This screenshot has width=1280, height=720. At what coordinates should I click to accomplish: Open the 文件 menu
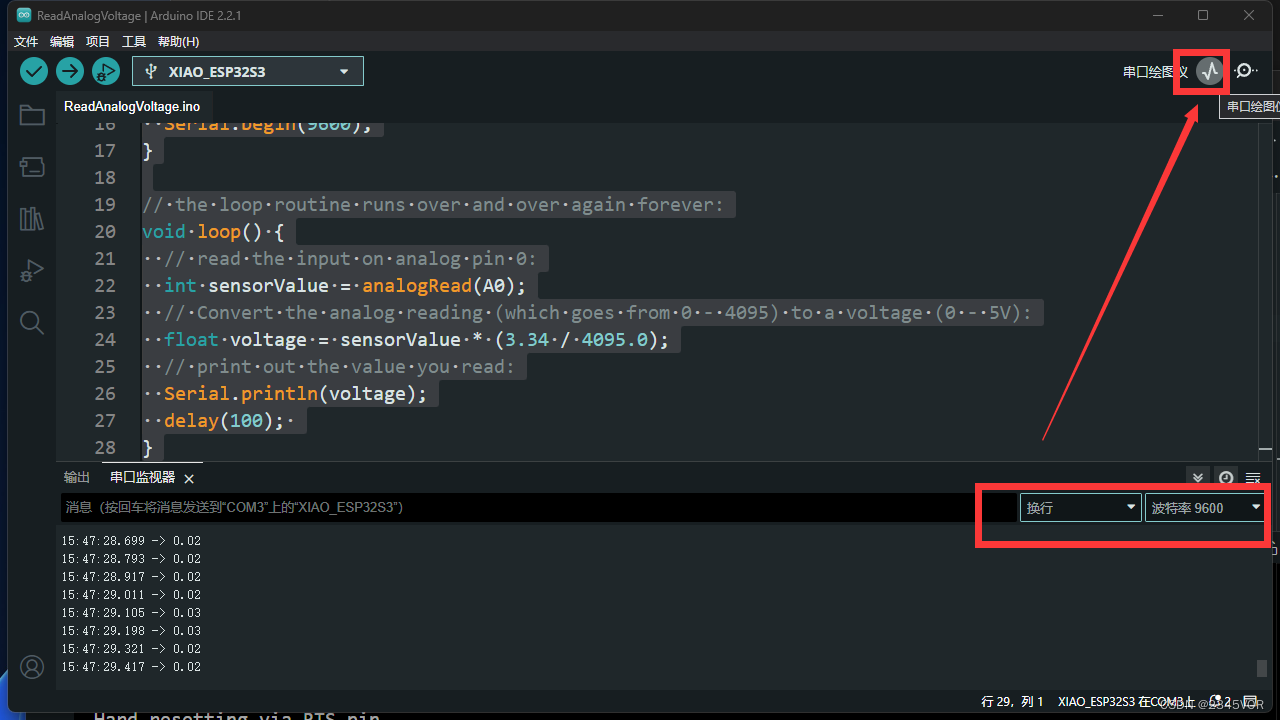26,41
